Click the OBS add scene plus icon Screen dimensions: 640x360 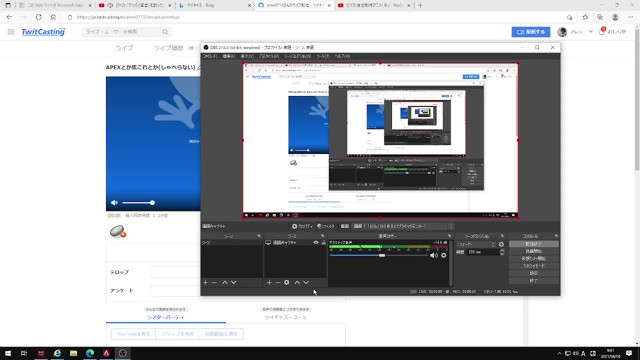(206, 282)
